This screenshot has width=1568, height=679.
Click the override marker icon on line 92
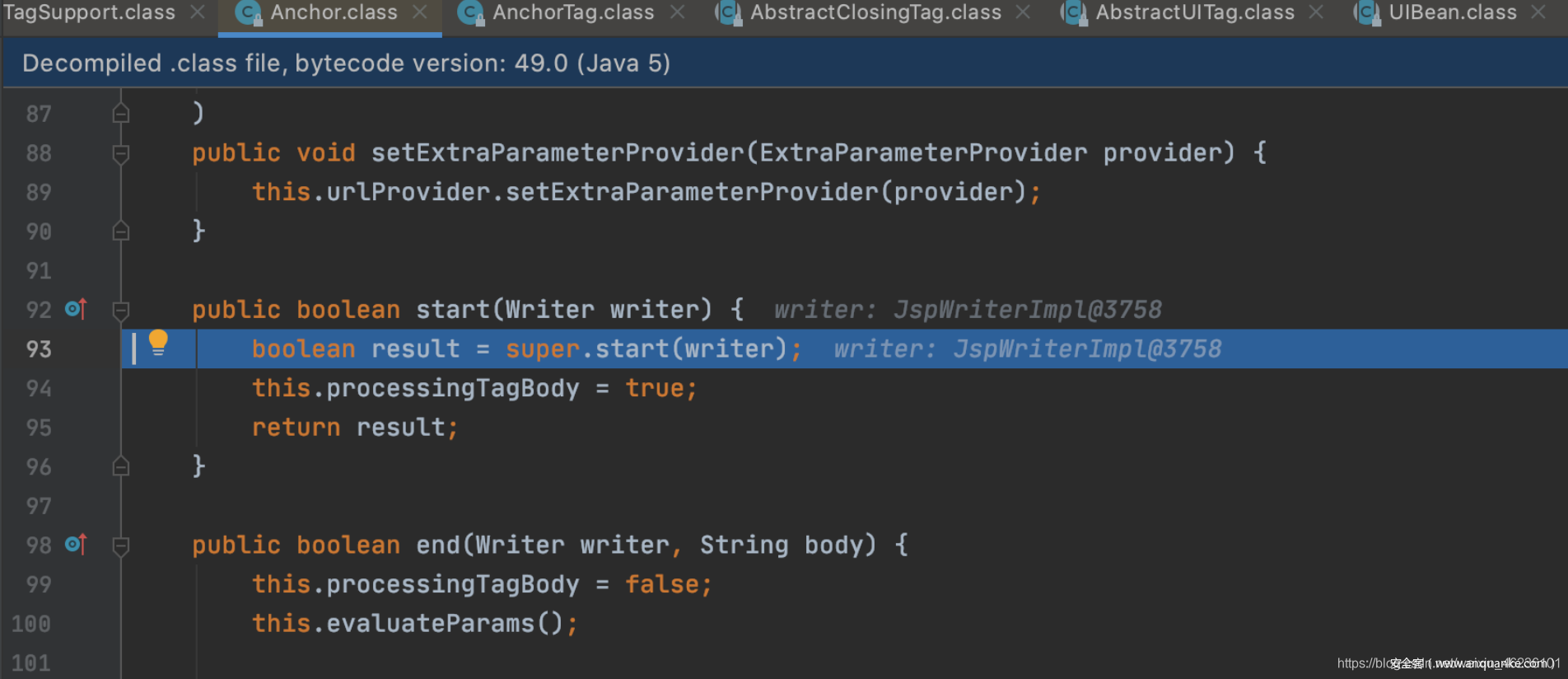[x=76, y=309]
